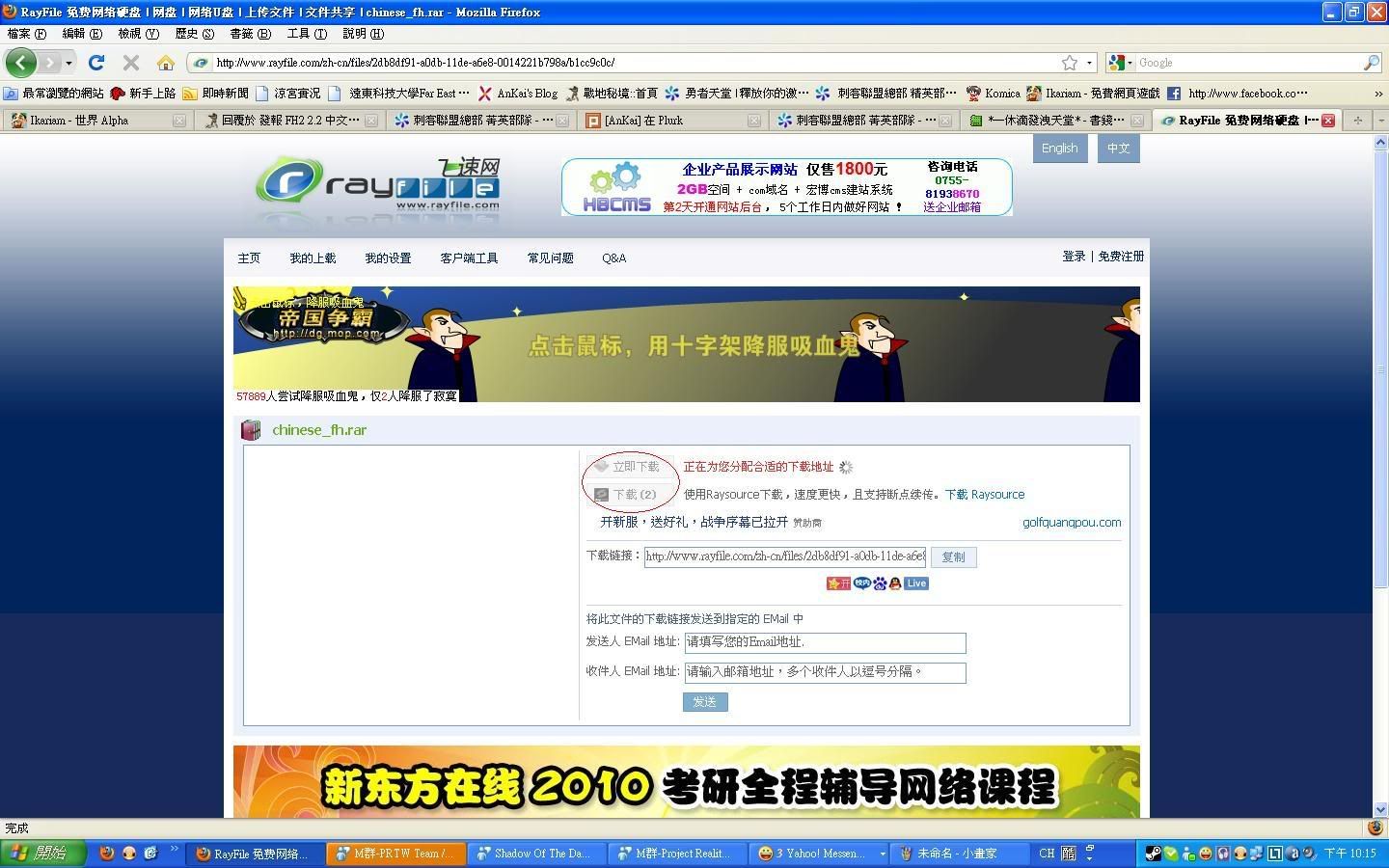The image size is (1389, 868).
Task: Open the recent history dropdown beside Forward button
Action: click(68, 63)
